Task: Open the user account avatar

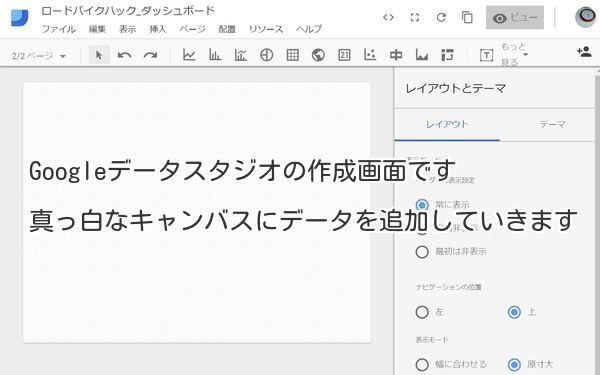Action: 585,17
